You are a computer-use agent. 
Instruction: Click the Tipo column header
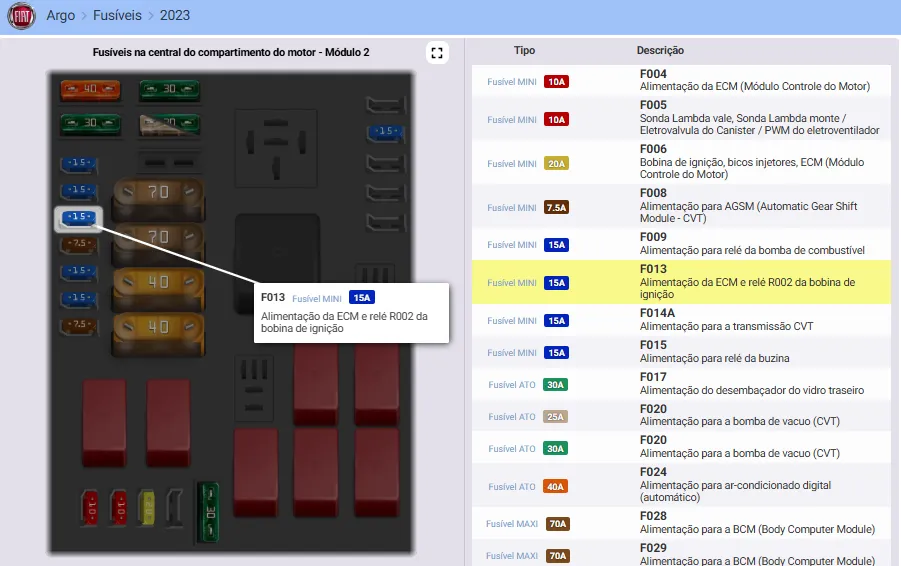524,51
